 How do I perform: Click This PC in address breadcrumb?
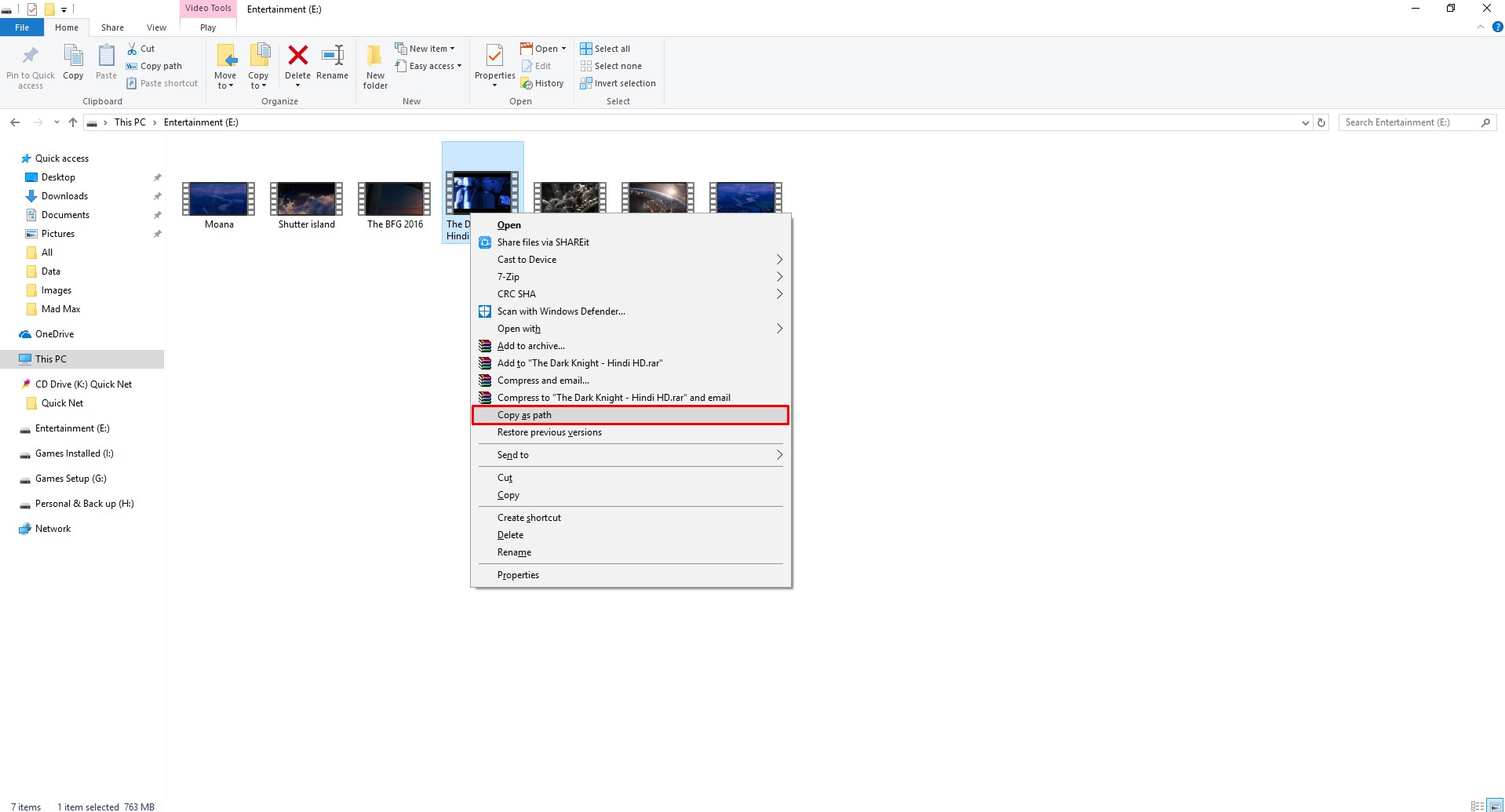129,122
